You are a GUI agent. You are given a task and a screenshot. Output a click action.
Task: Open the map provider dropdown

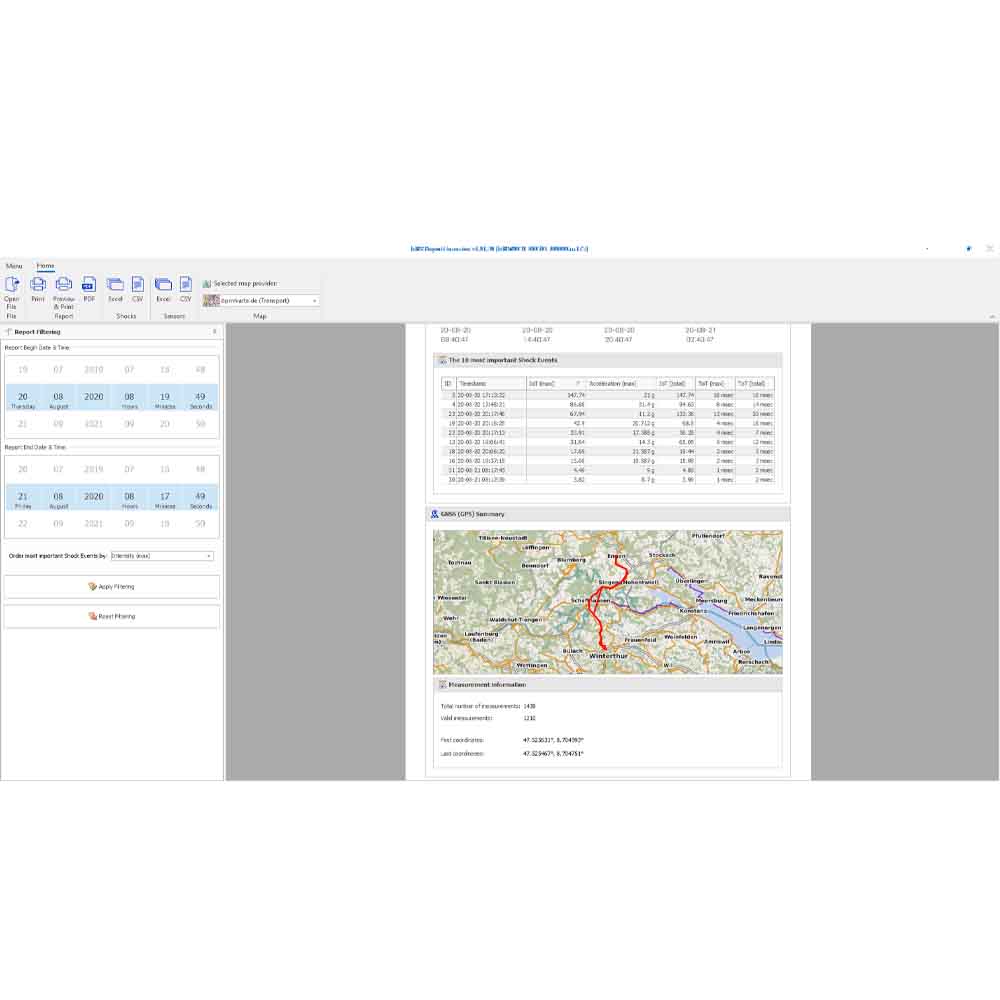click(x=315, y=300)
